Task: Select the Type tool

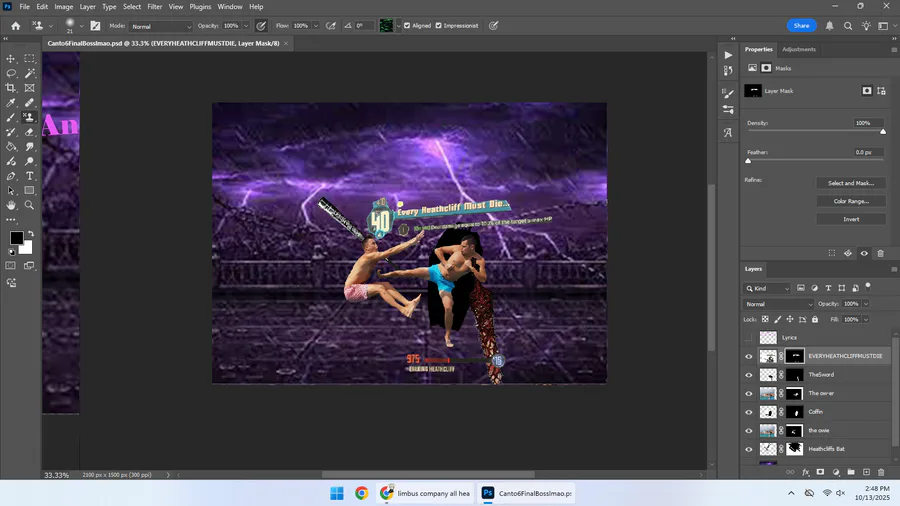Action: coord(29,176)
